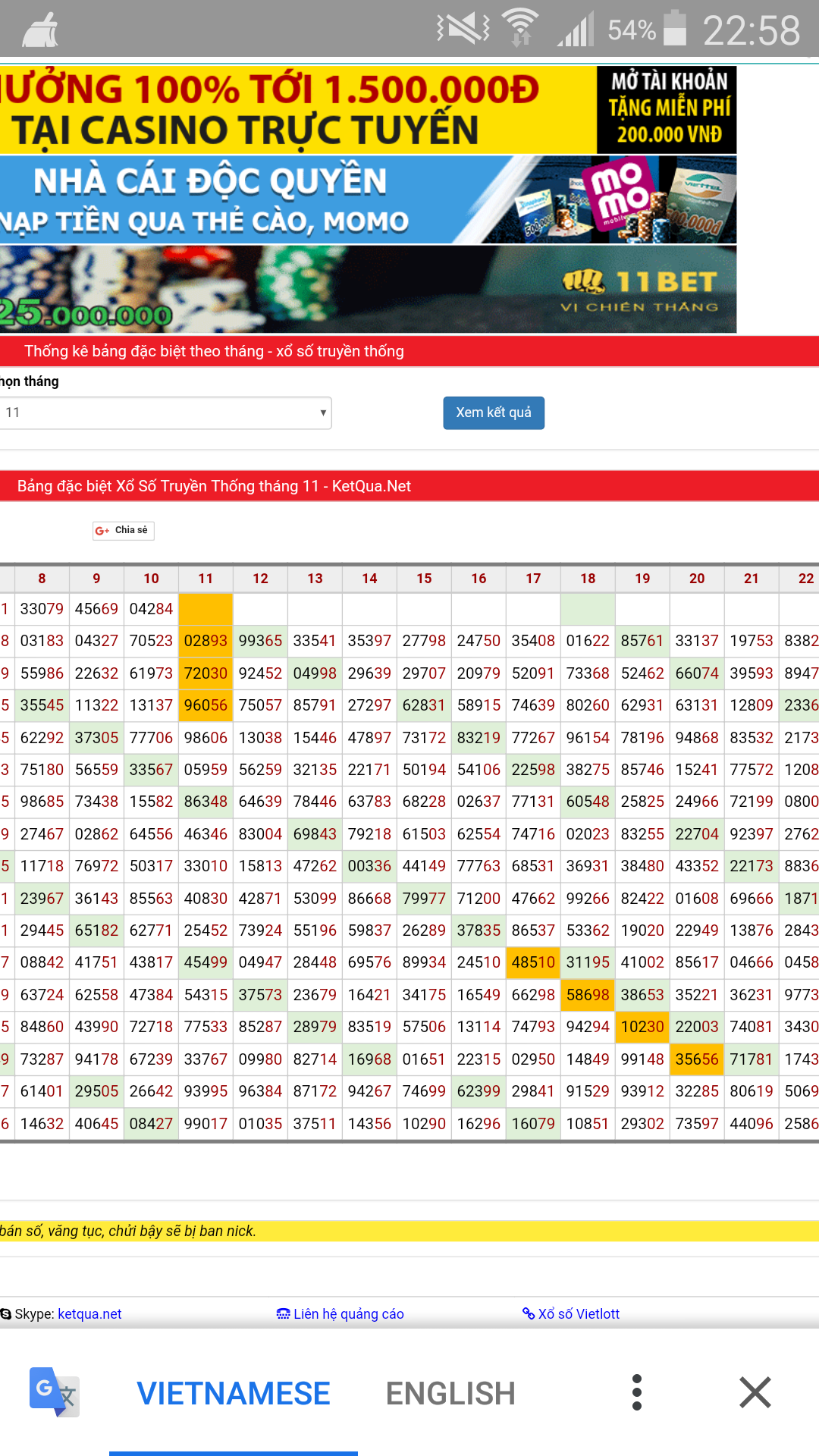Image resolution: width=819 pixels, height=1456 pixels.
Task: Switch to the ENGLISH tab
Action: click(x=450, y=1394)
